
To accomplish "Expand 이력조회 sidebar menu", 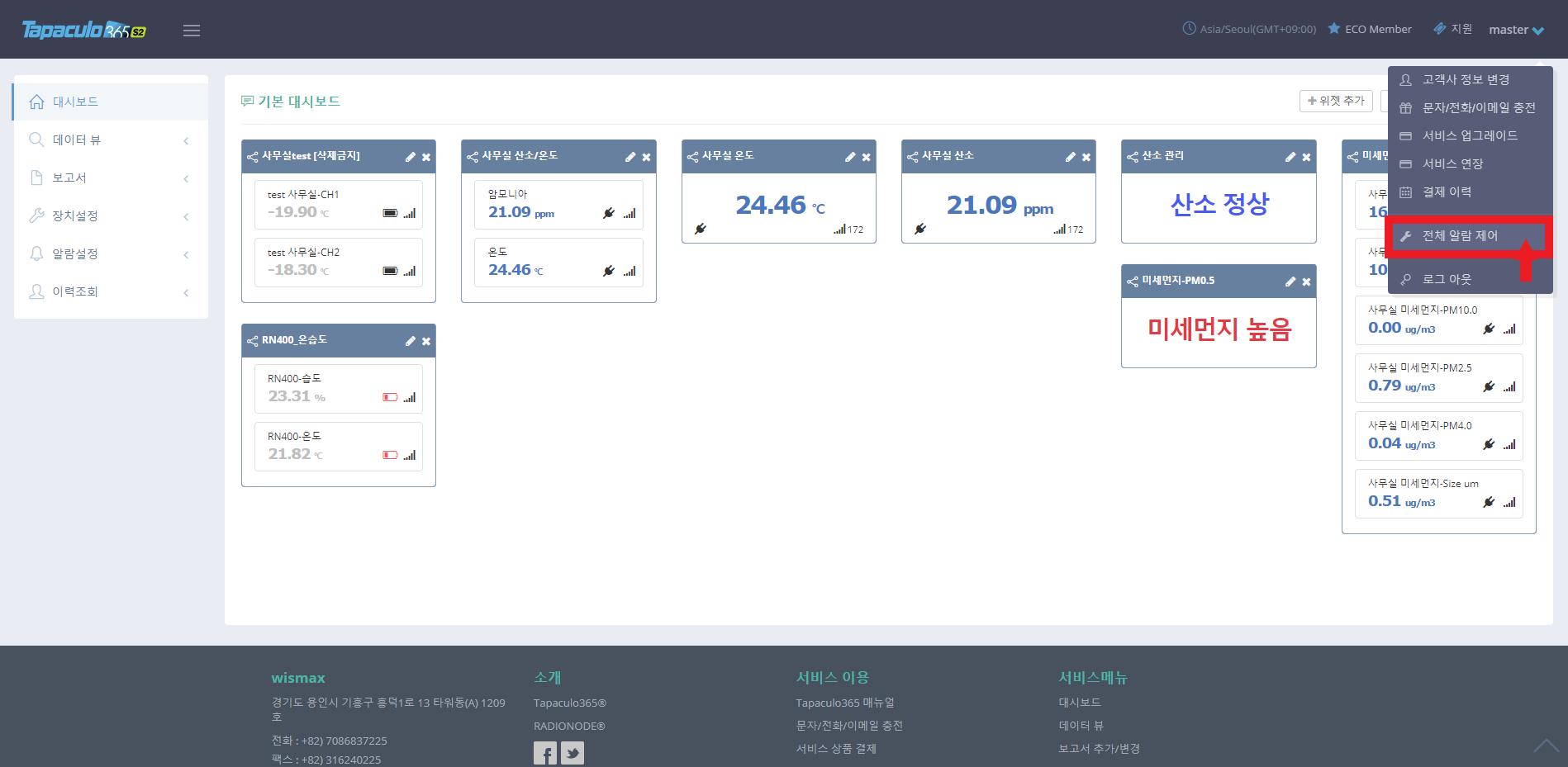I will click(111, 292).
